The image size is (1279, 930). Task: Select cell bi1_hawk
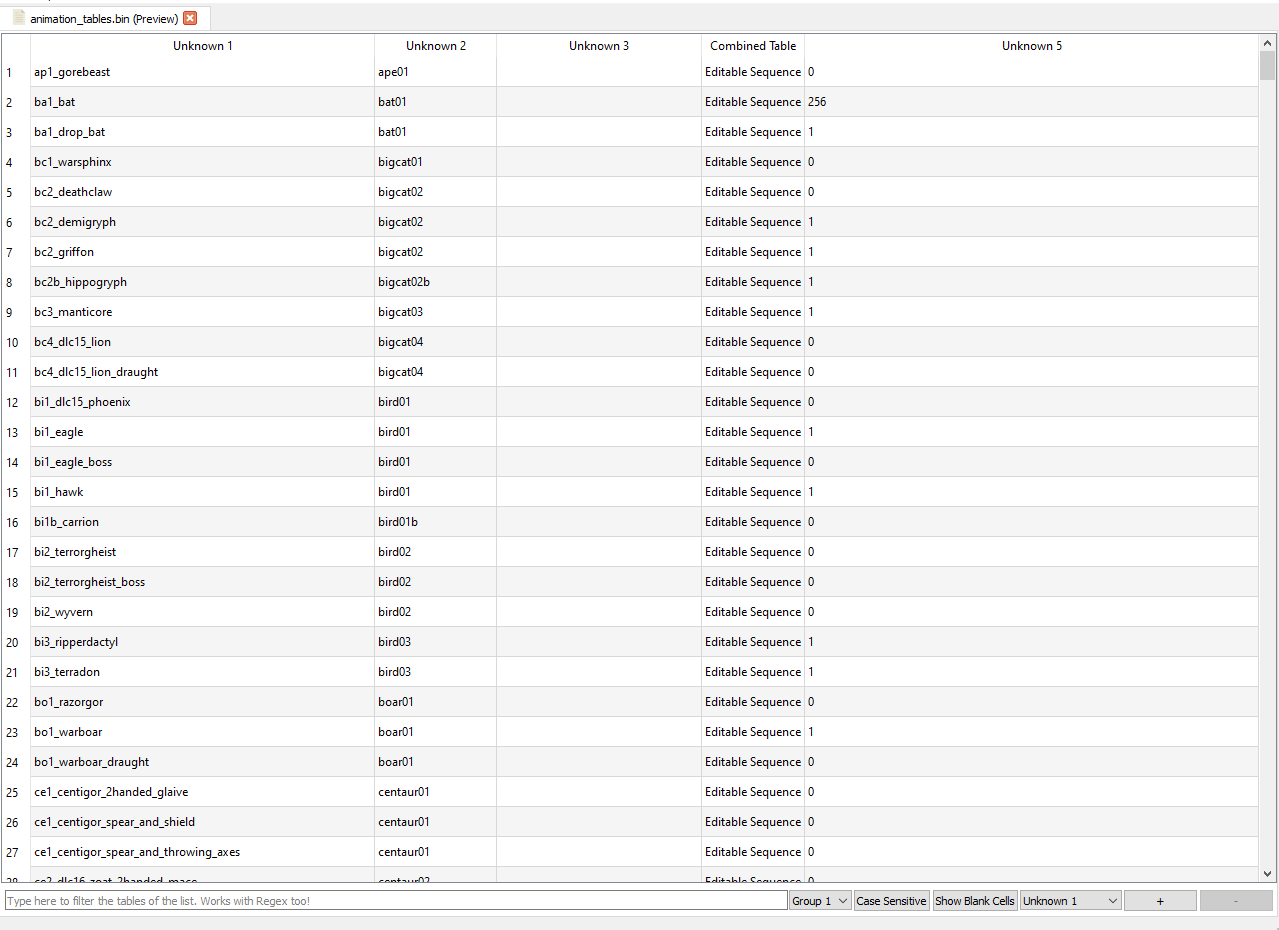click(x=203, y=492)
